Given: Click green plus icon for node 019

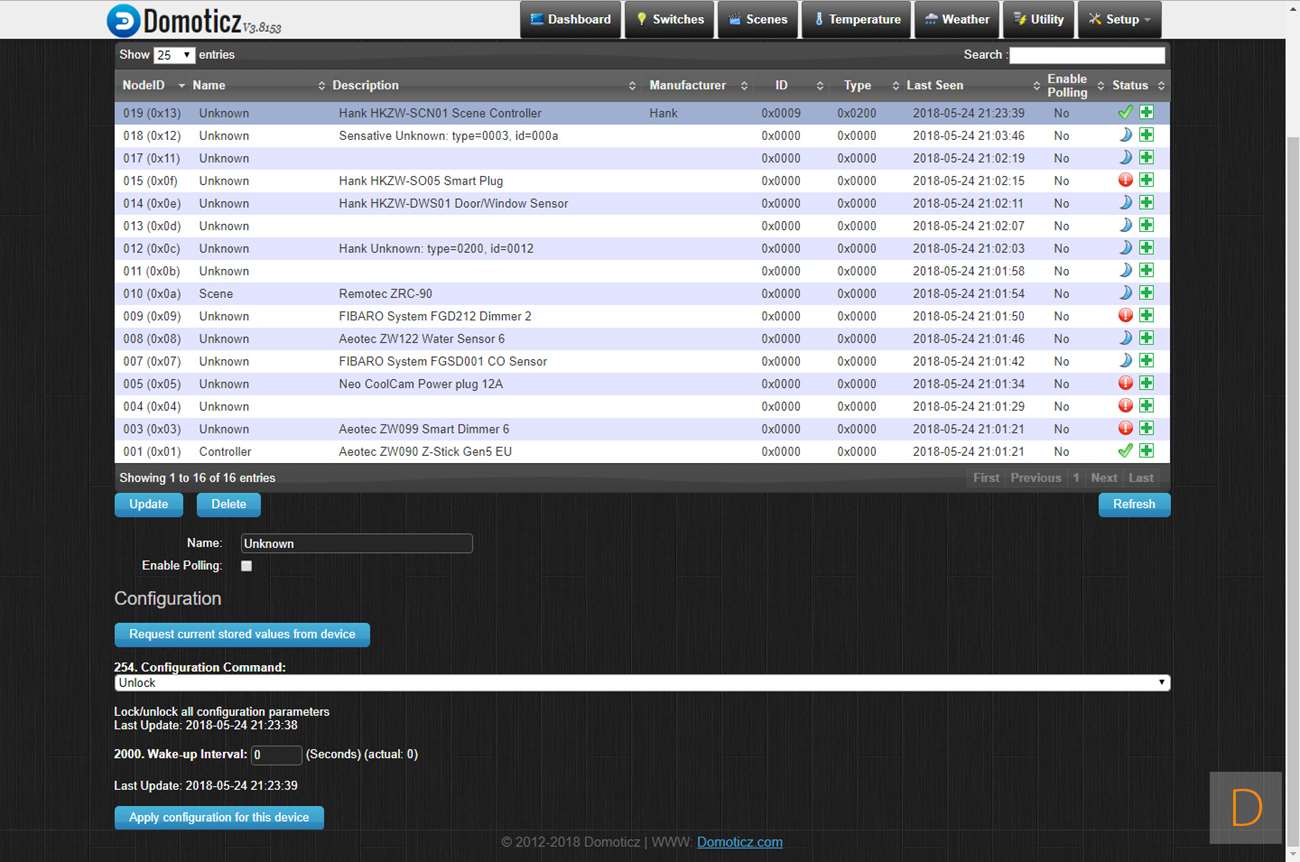Looking at the screenshot, I should (1146, 113).
